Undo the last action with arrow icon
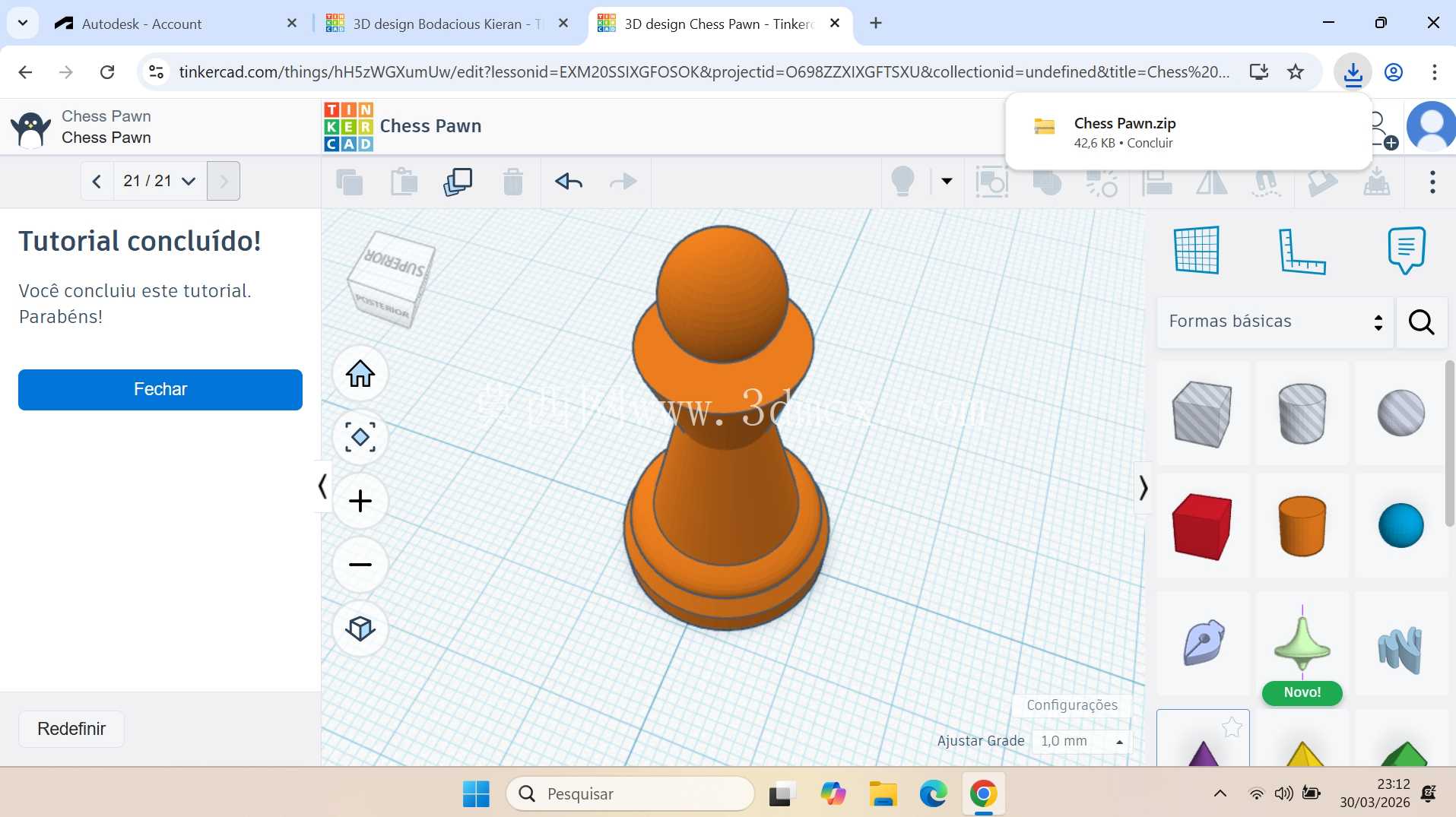The image size is (1456, 817). click(x=569, y=182)
